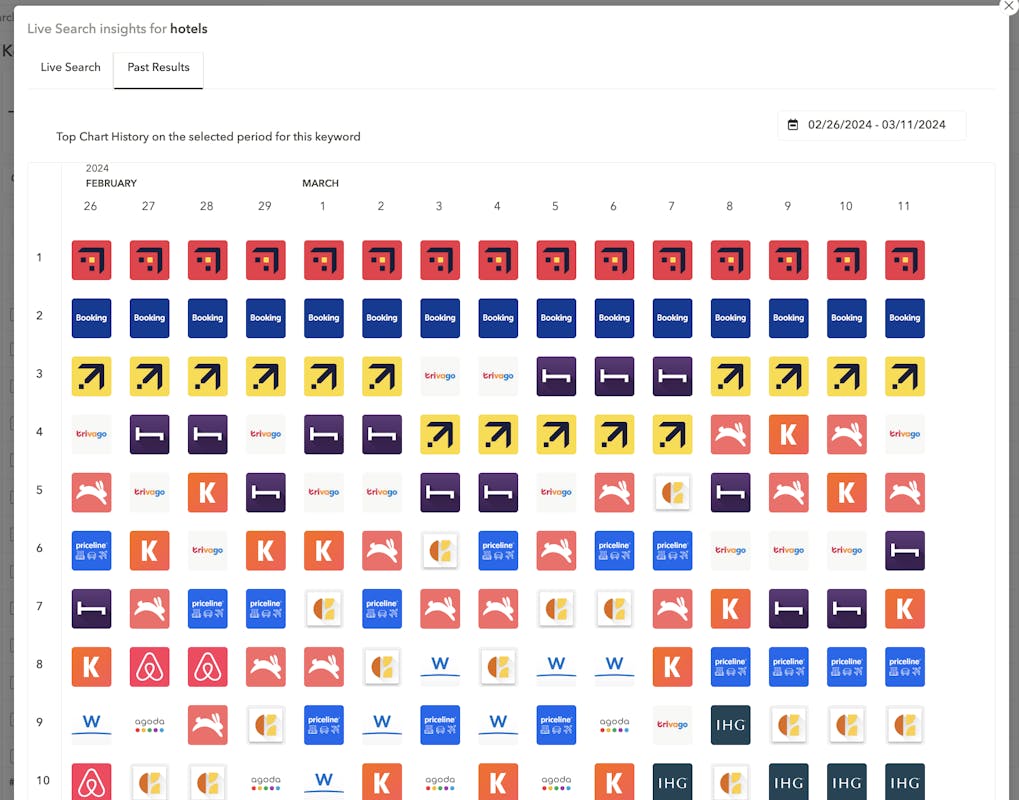
Task: Click Expedia icon ranked 3 on February 28
Action: tap(207, 377)
